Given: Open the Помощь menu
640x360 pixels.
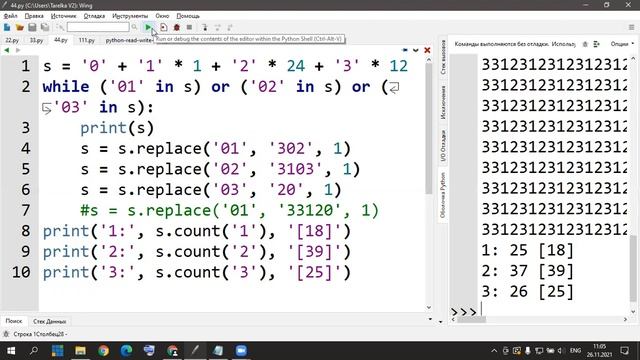Looking at the screenshot, I should (x=188, y=16).
